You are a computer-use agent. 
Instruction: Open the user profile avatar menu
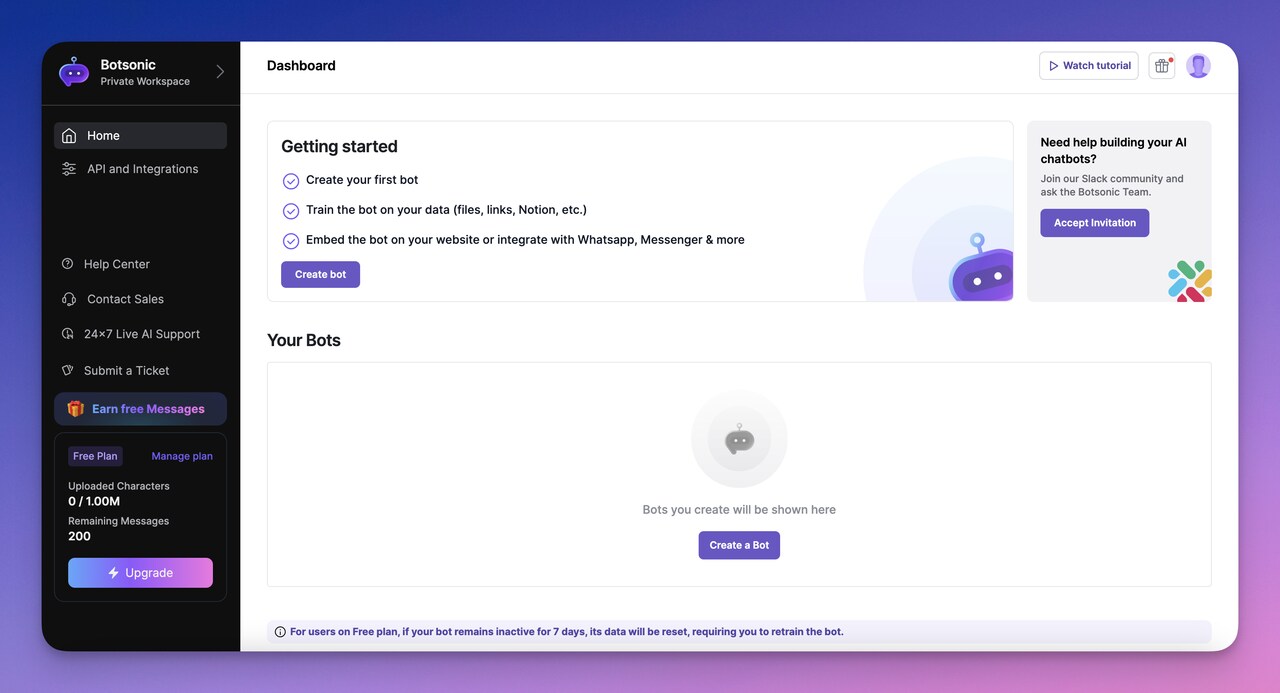tap(1198, 65)
